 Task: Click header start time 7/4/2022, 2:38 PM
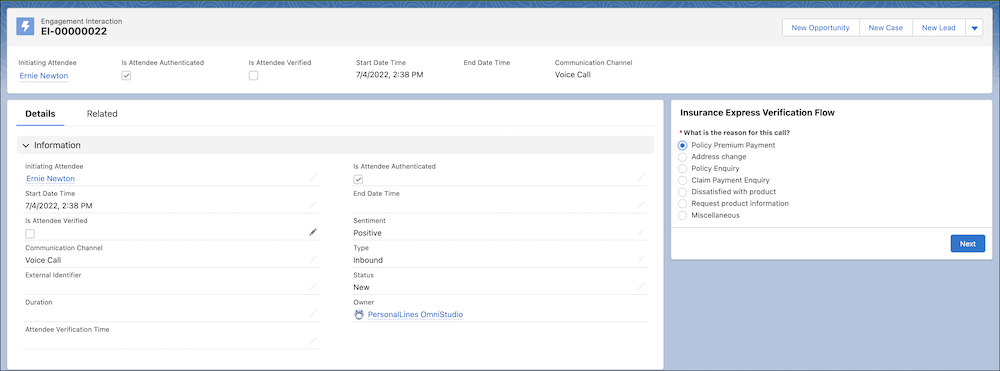click(390, 75)
